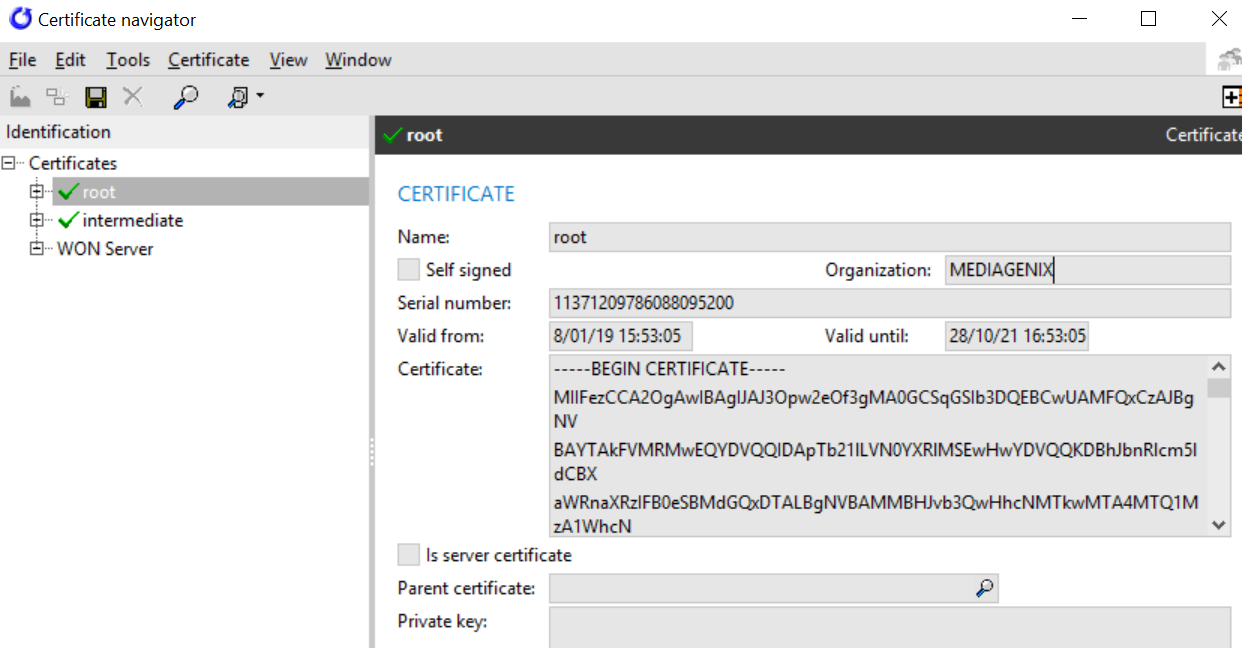The width and height of the screenshot is (1242, 648).
Task: Collapse the Certificates tree root
Action: [8, 162]
